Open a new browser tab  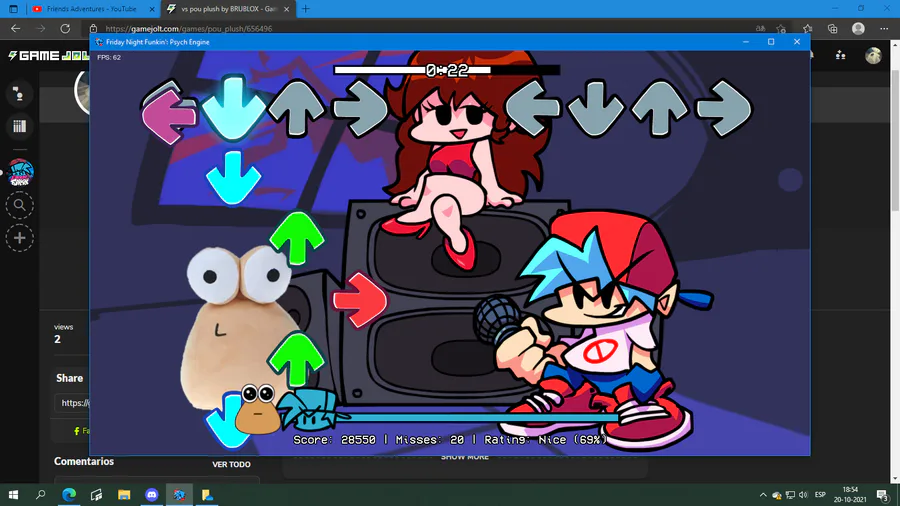coord(305,9)
